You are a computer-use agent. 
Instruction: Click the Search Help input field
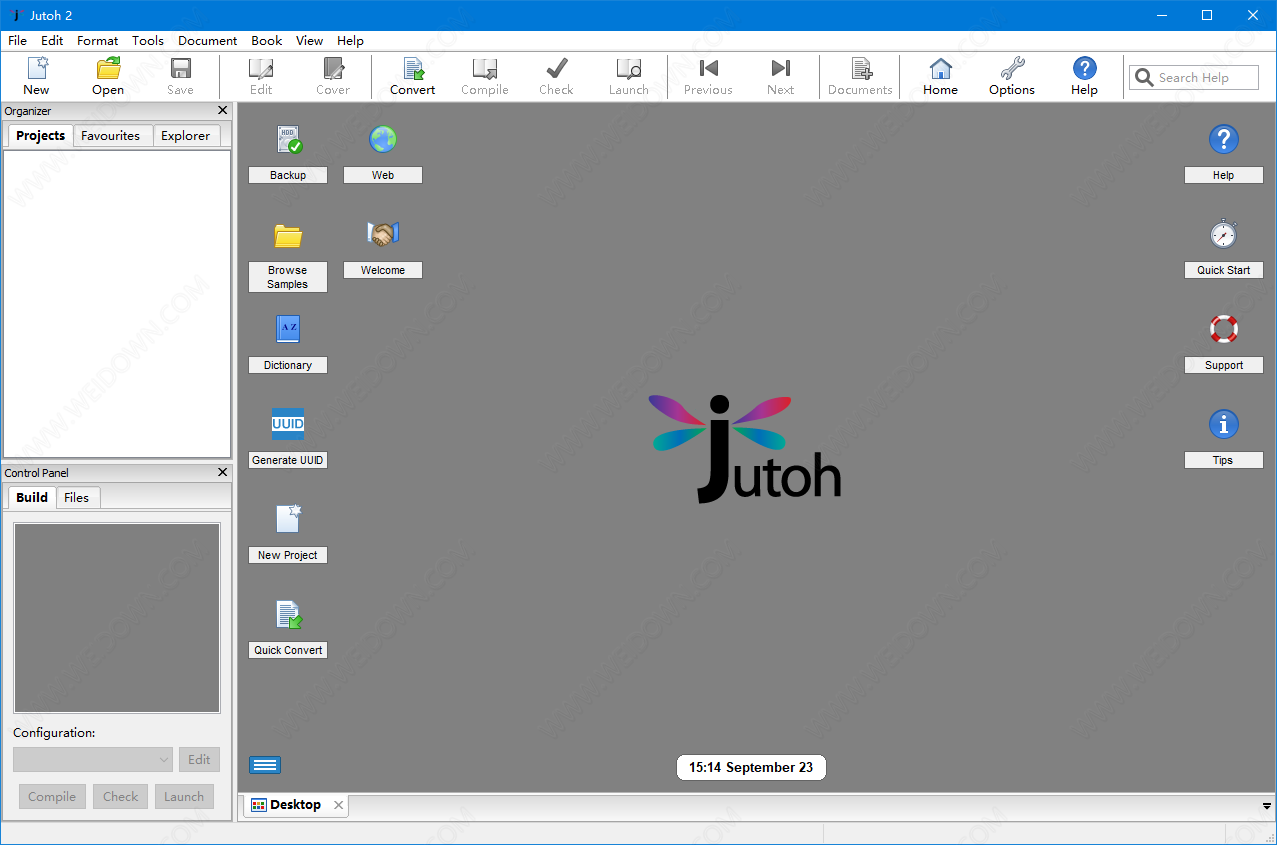1194,78
